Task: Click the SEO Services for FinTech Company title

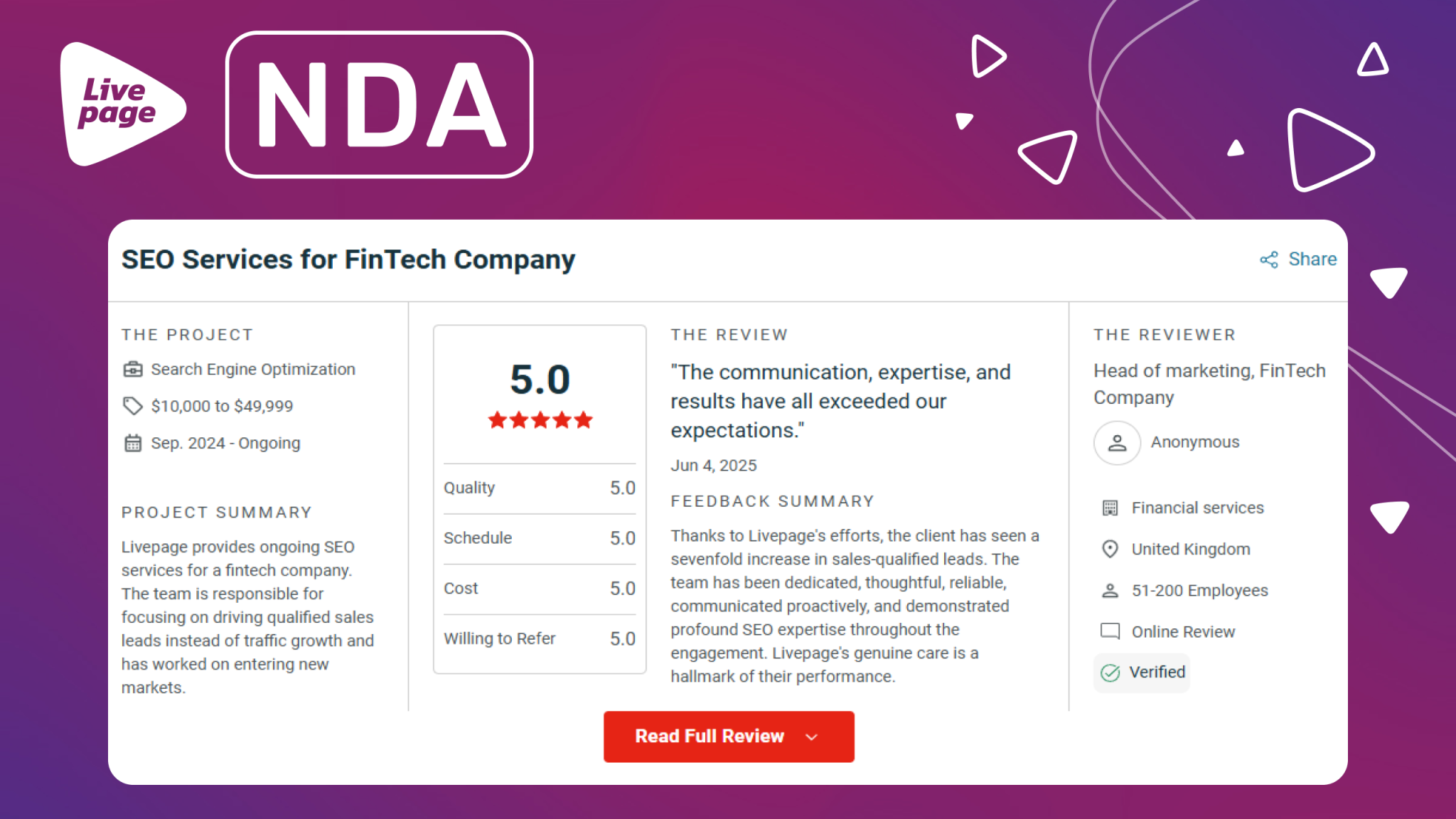Action: coord(348,259)
